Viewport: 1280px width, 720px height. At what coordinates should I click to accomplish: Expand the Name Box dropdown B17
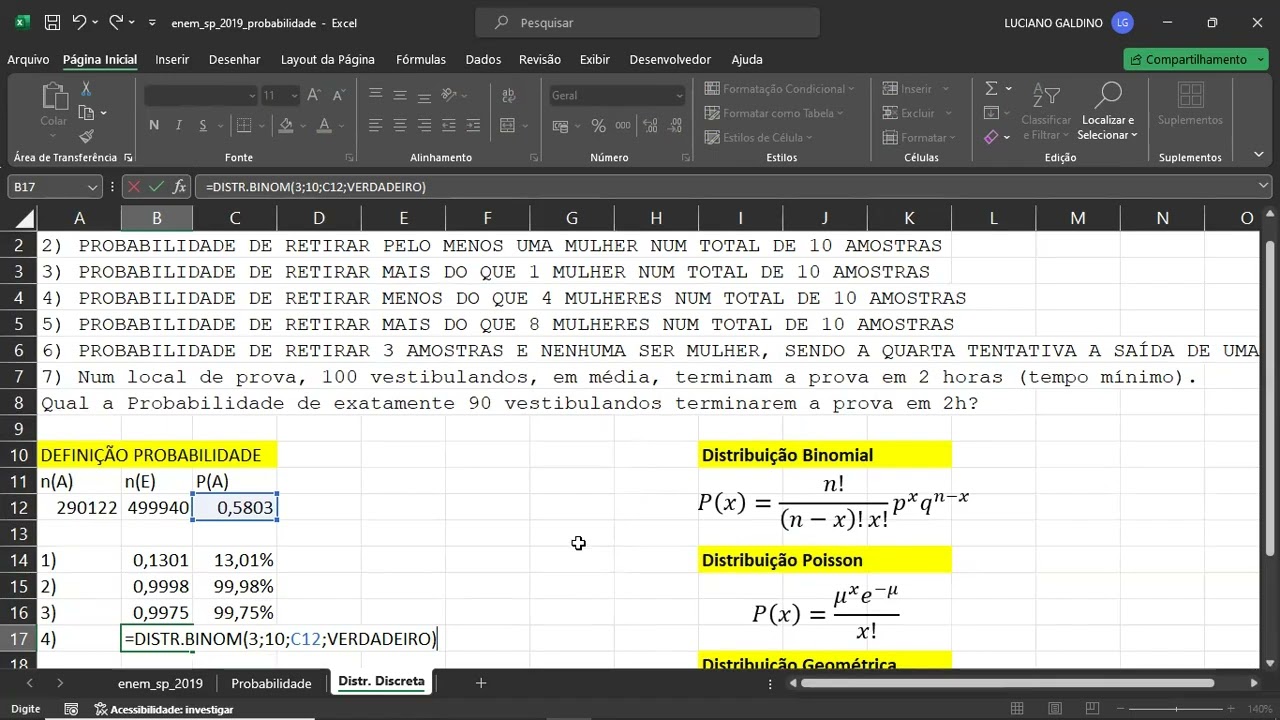(x=92, y=187)
